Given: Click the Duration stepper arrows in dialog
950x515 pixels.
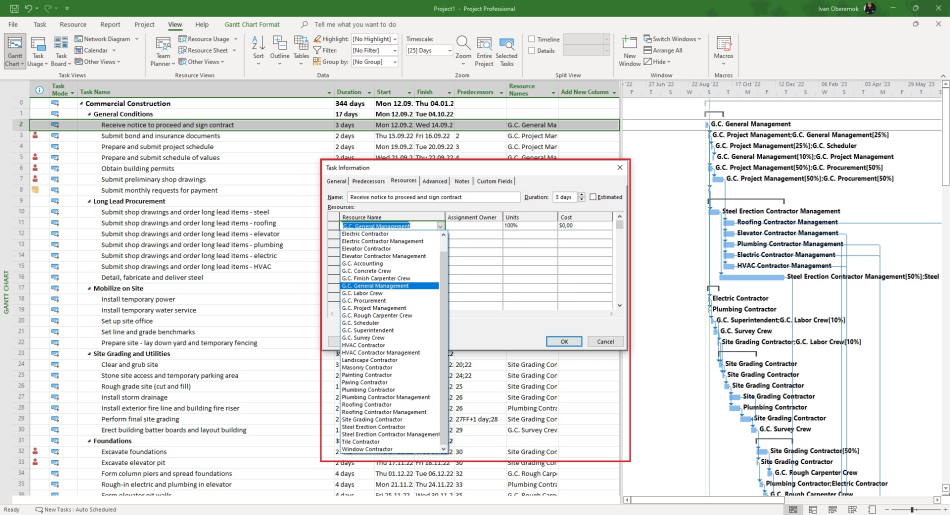Looking at the screenshot, I should 582,197.
